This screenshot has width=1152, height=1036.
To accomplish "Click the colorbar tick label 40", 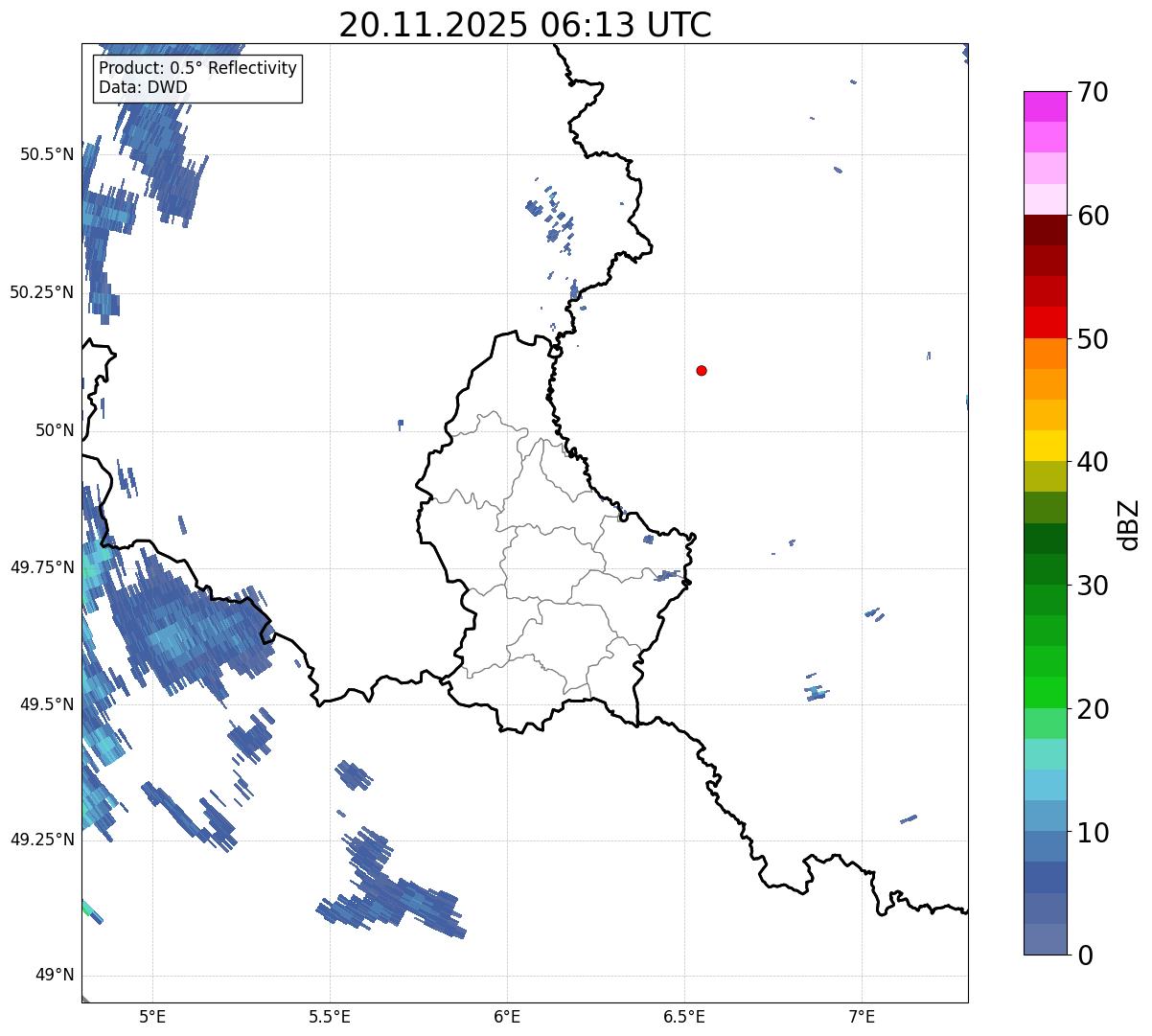I will pos(1093,462).
